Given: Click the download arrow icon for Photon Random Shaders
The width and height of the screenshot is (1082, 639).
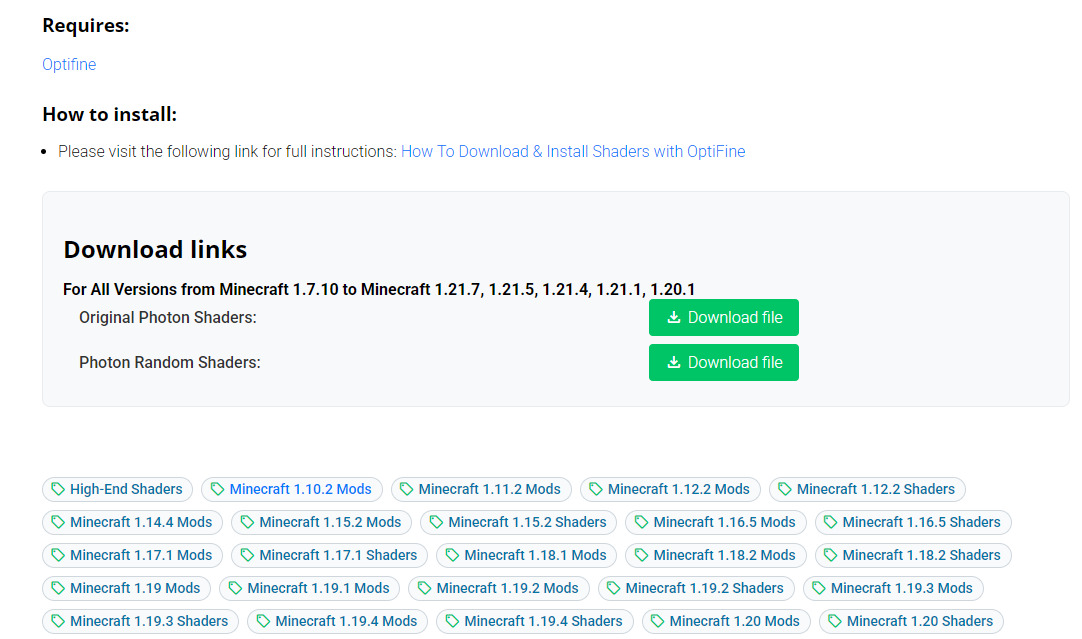Looking at the screenshot, I should pos(673,362).
